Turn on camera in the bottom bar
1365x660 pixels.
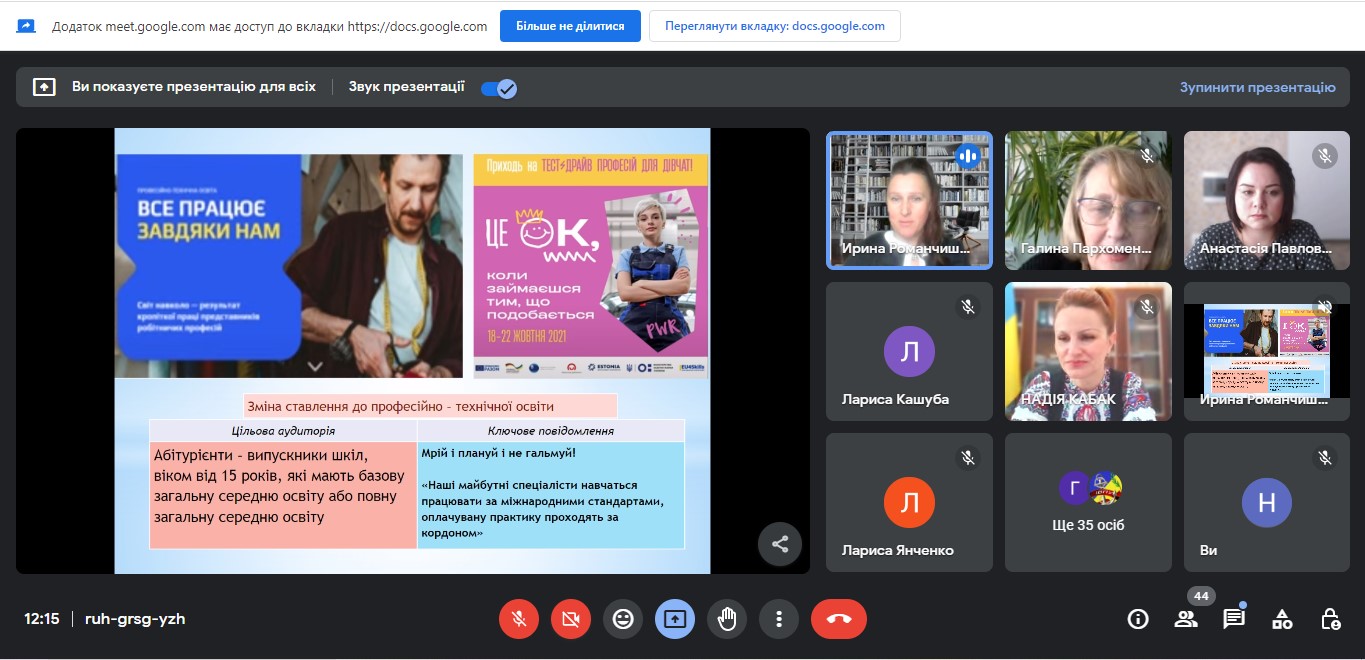coord(571,619)
